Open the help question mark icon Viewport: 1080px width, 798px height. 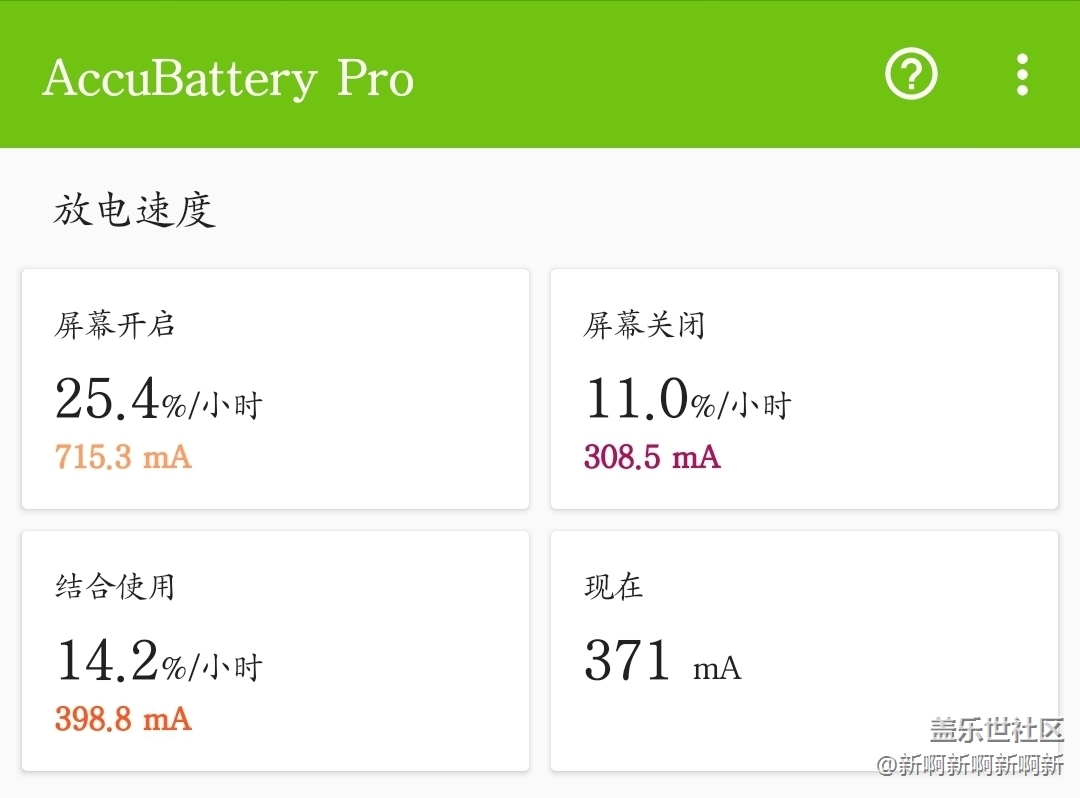tap(911, 74)
